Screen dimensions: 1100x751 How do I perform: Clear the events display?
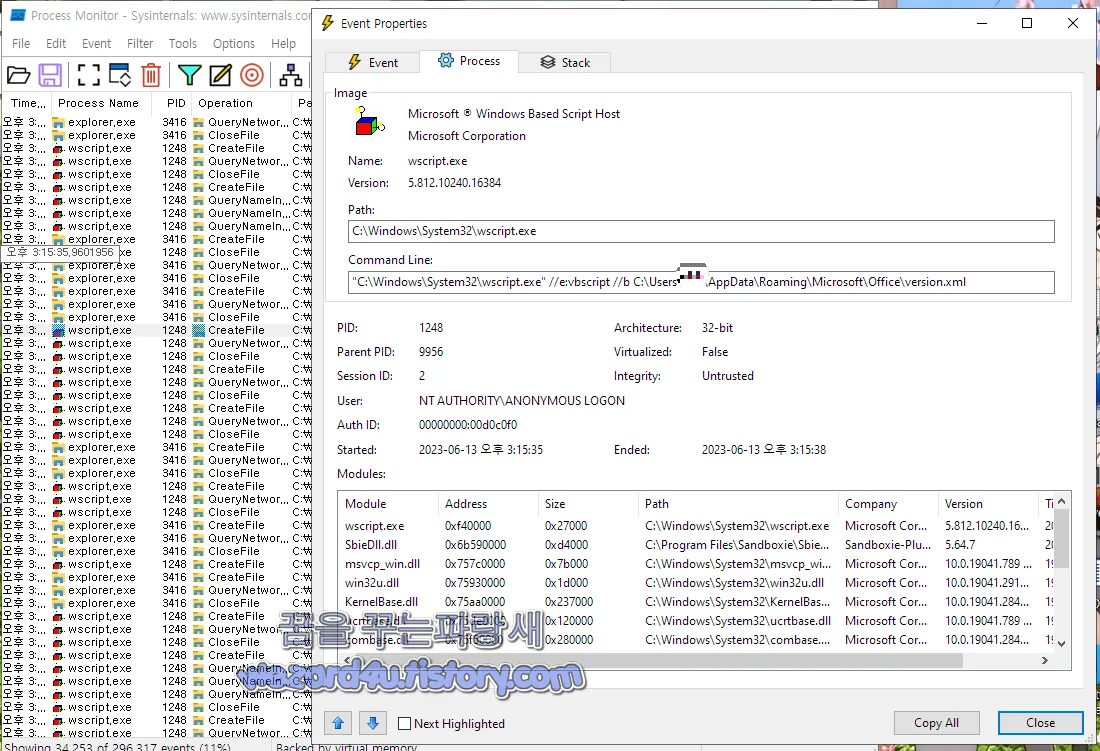point(150,74)
